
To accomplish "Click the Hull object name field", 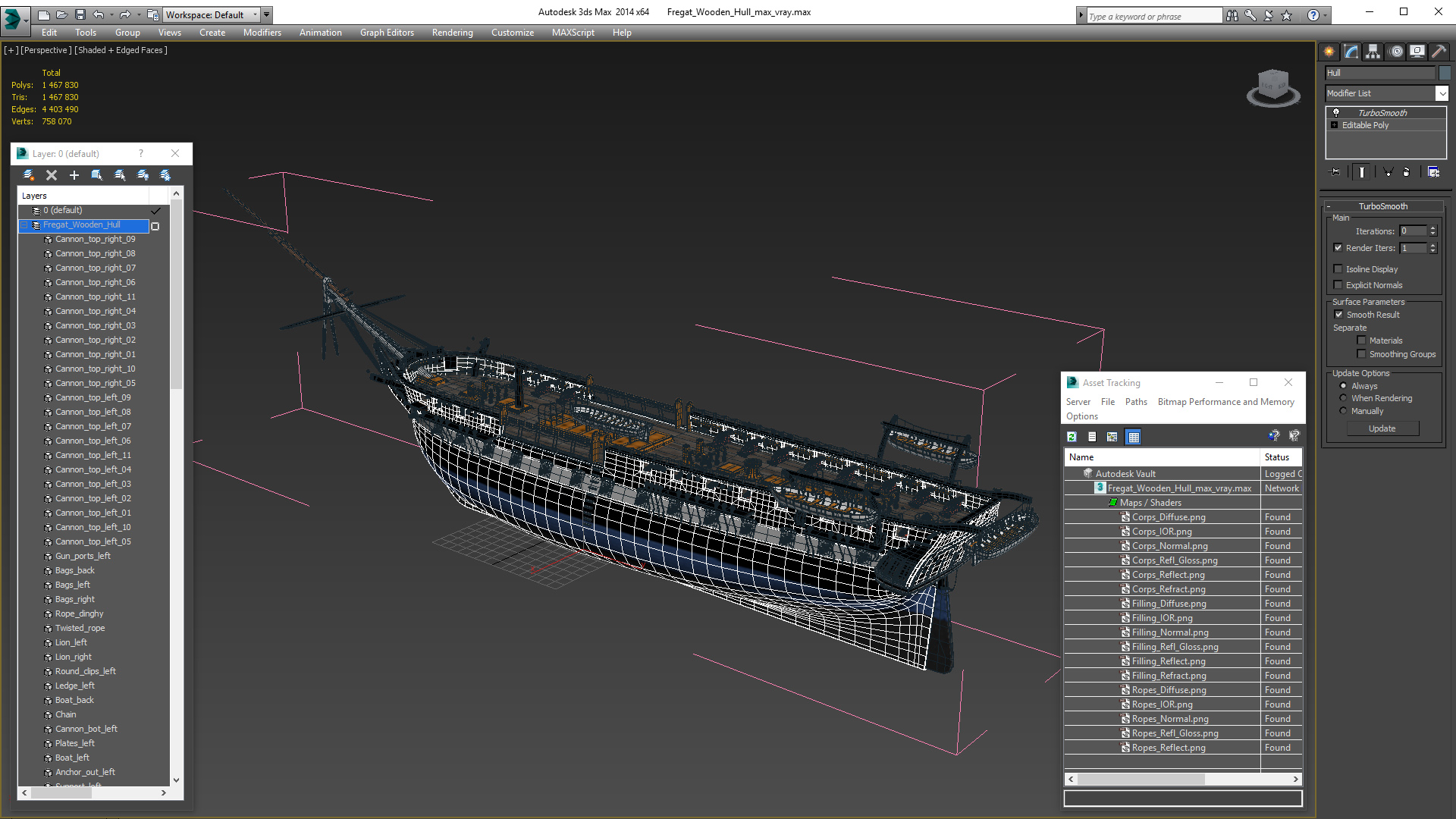I will point(1380,73).
